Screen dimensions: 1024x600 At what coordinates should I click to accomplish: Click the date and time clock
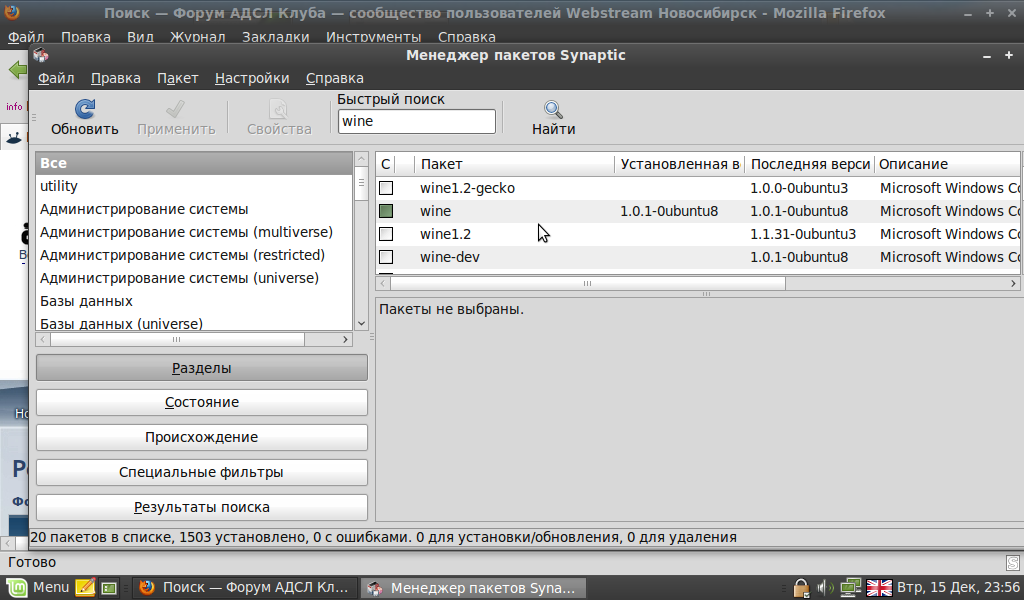pos(957,588)
